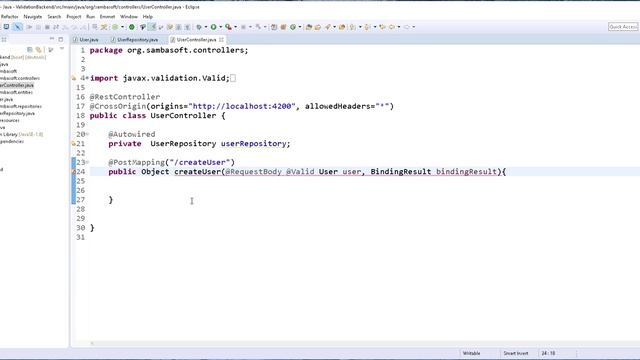
Task: Click the highlighted toggle icon near debug tools
Action: [152, 27]
